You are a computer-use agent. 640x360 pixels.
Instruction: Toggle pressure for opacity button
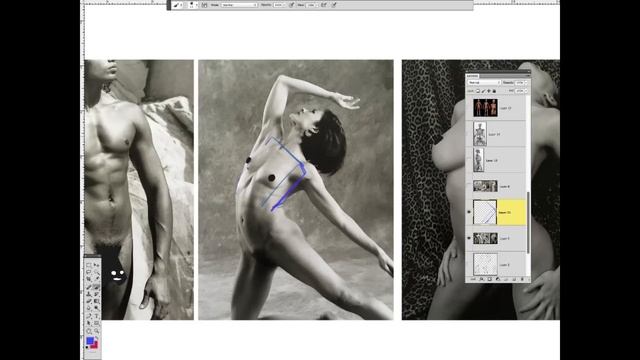pos(291,5)
